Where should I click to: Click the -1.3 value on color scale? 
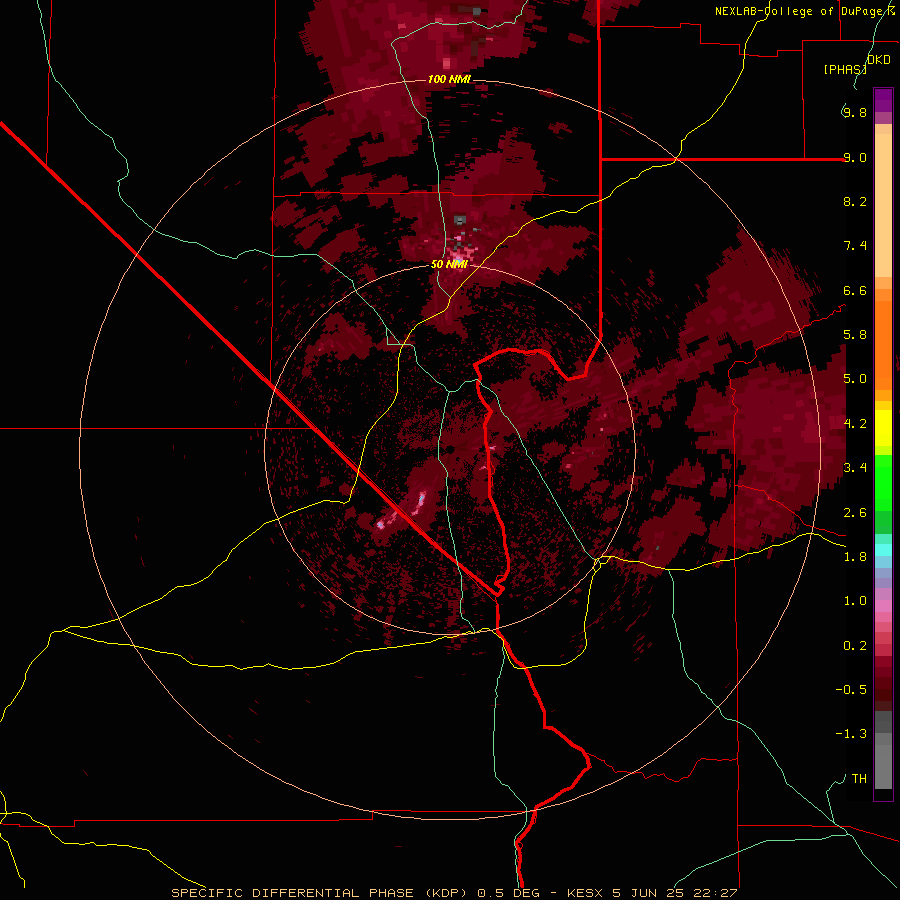pos(851,734)
